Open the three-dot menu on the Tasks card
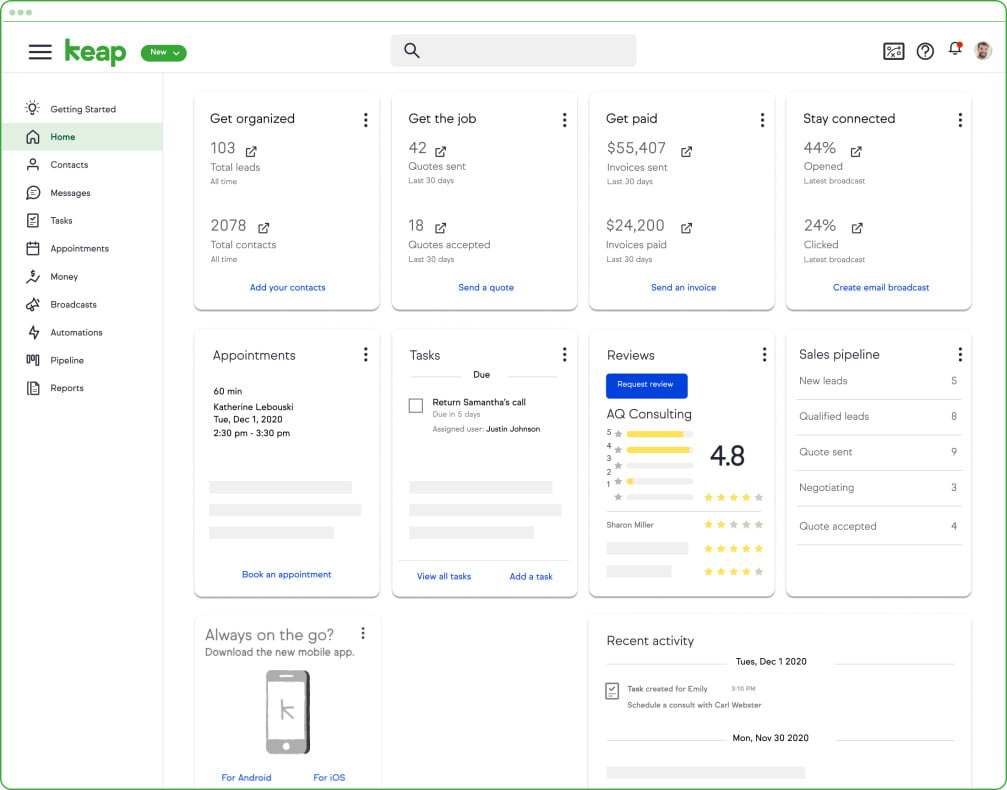Image resolution: width=1007 pixels, height=790 pixels. [565, 354]
